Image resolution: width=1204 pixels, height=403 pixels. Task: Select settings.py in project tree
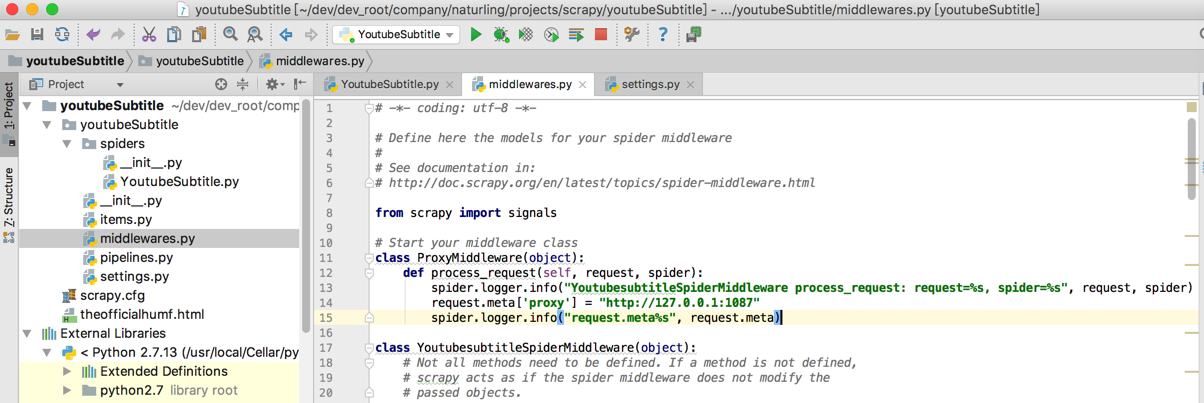[x=134, y=277]
